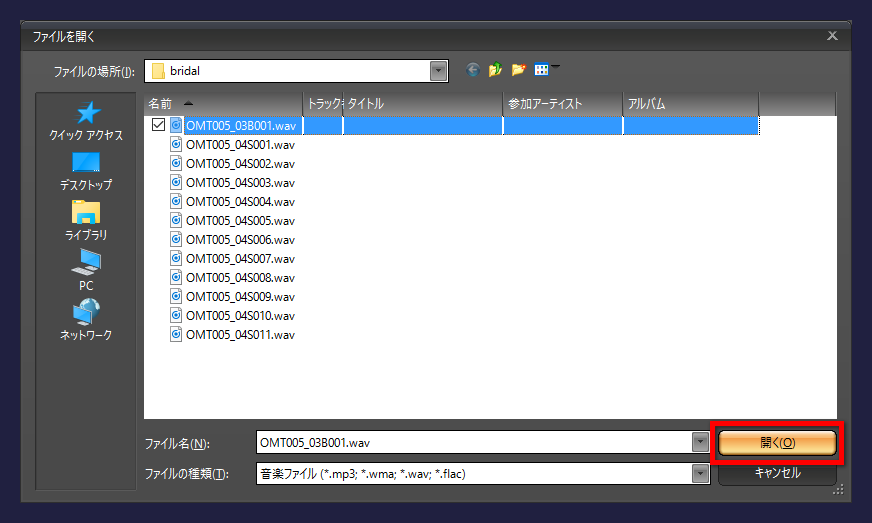Viewport: 872px width, 523px height.
Task: Click the audio icon of OMT005_04S010.wav
Action: [176, 315]
